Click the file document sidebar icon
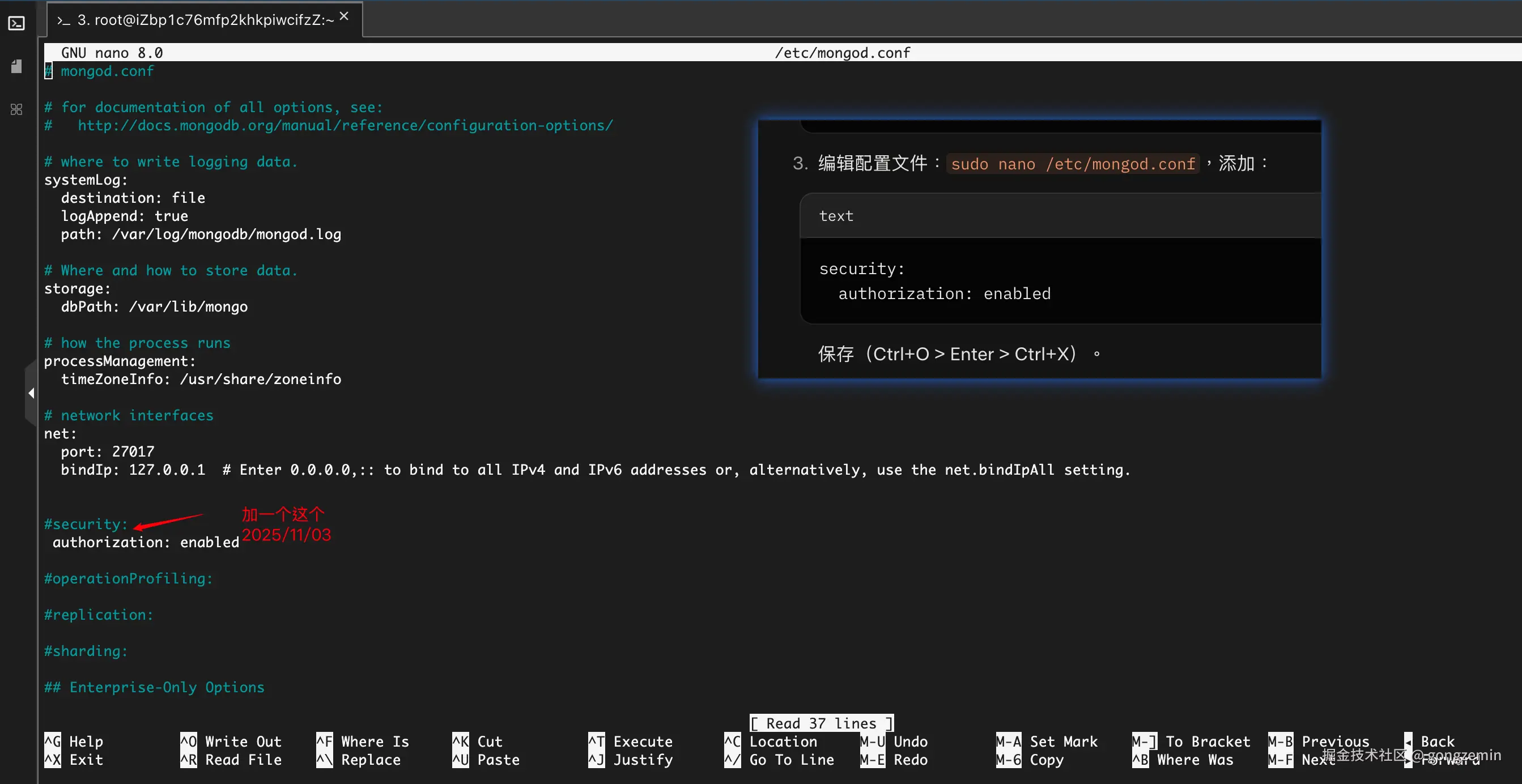This screenshot has width=1522, height=784. pyautogui.click(x=16, y=66)
